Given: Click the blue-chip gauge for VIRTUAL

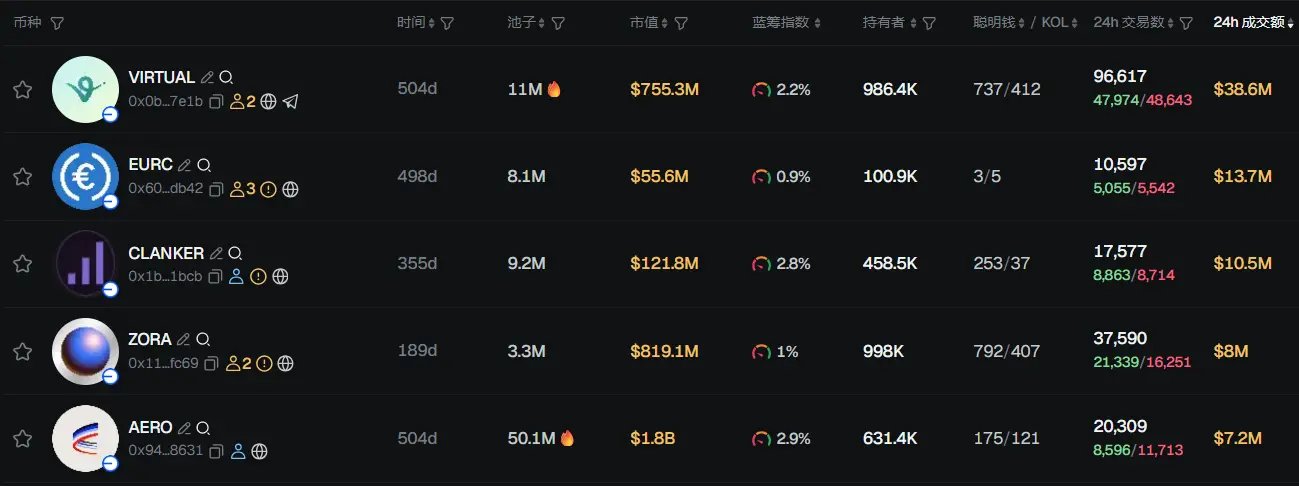Looking at the screenshot, I should (x=762, y=90).
